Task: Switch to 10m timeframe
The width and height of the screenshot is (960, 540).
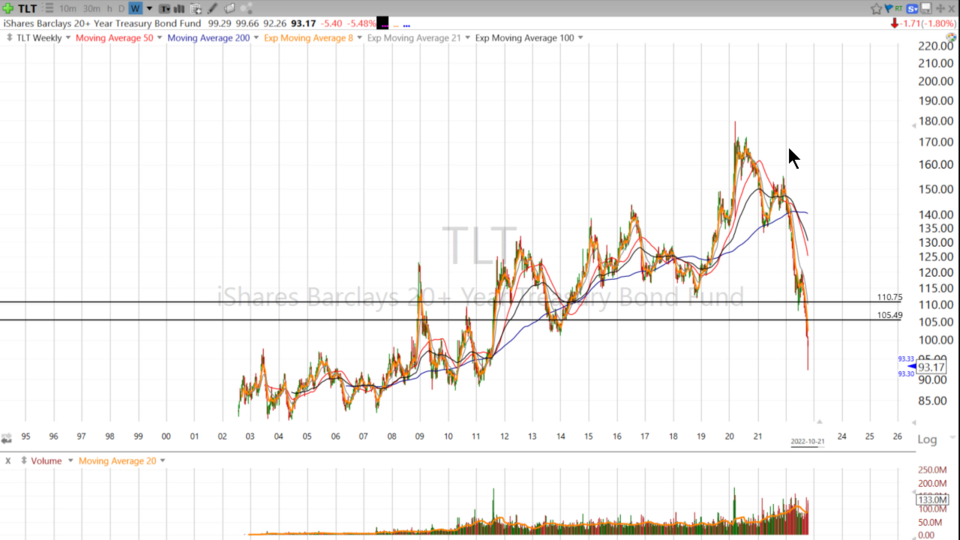Action: tap(68, 8)
